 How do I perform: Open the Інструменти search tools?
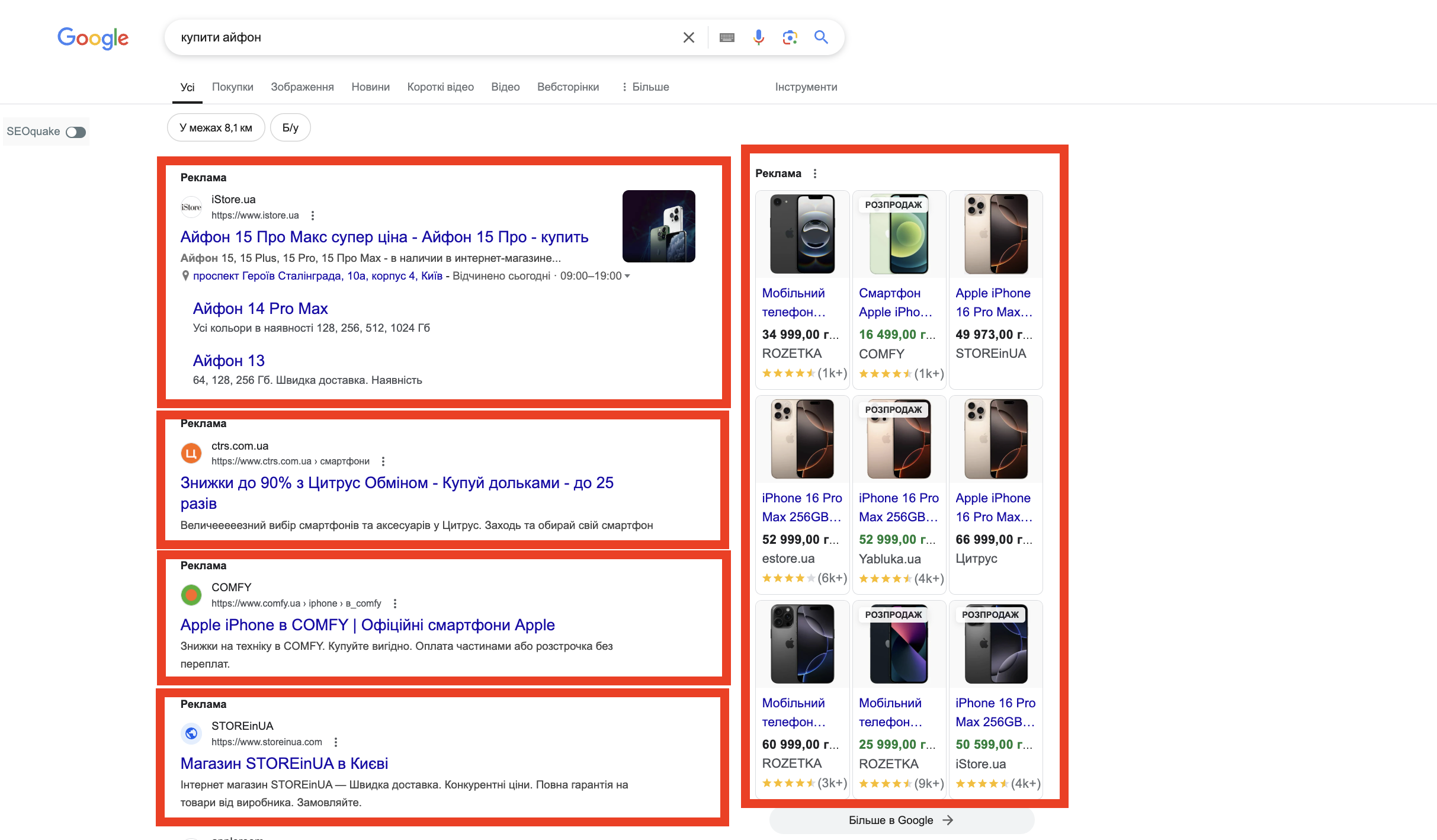point(806,87)
